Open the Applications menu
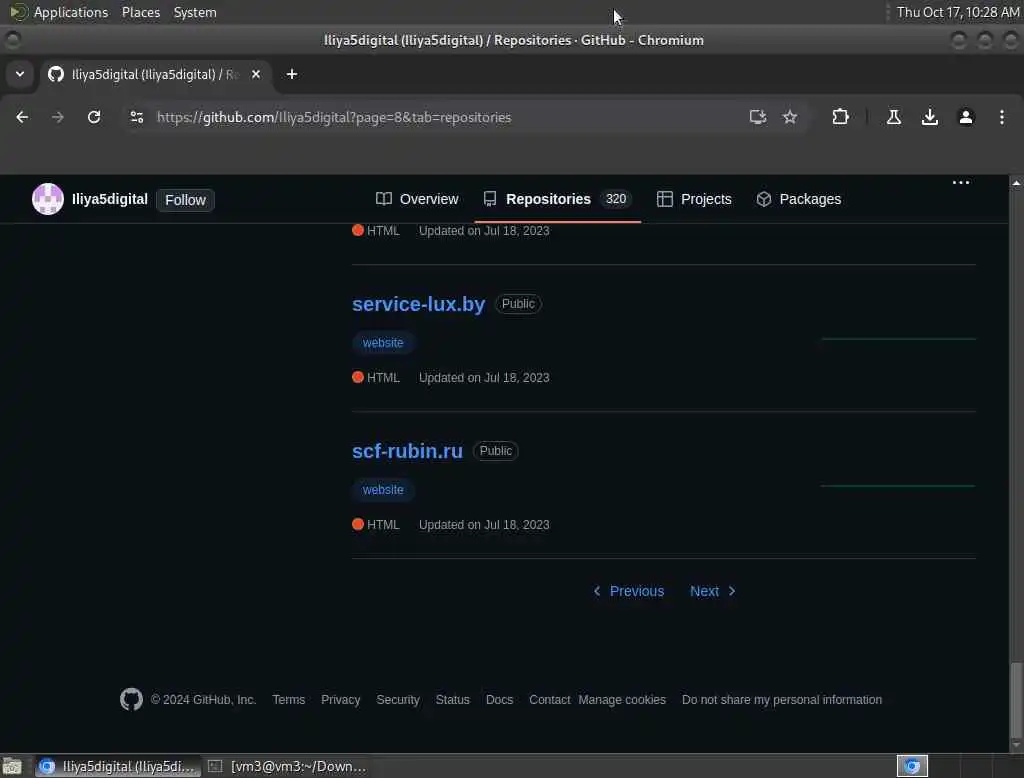 tap(71, 12)
